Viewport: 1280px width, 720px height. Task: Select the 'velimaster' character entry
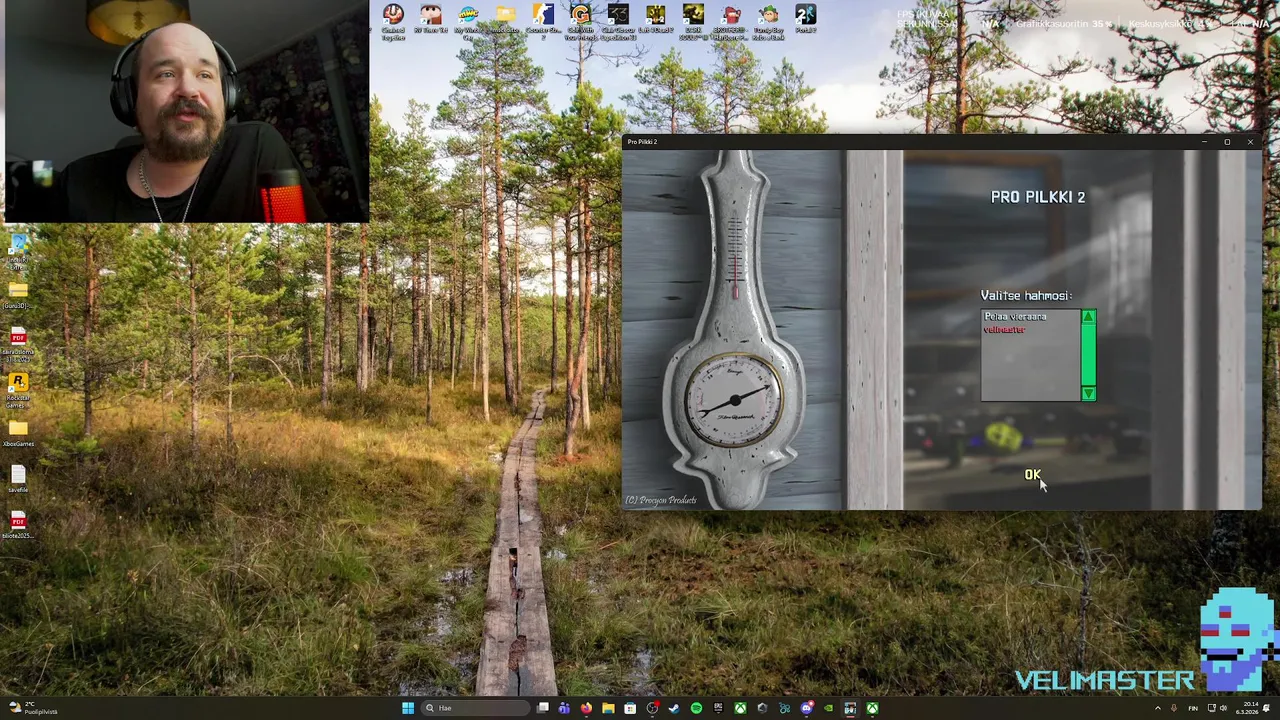pyautogui.click(x=1004, y=330)
